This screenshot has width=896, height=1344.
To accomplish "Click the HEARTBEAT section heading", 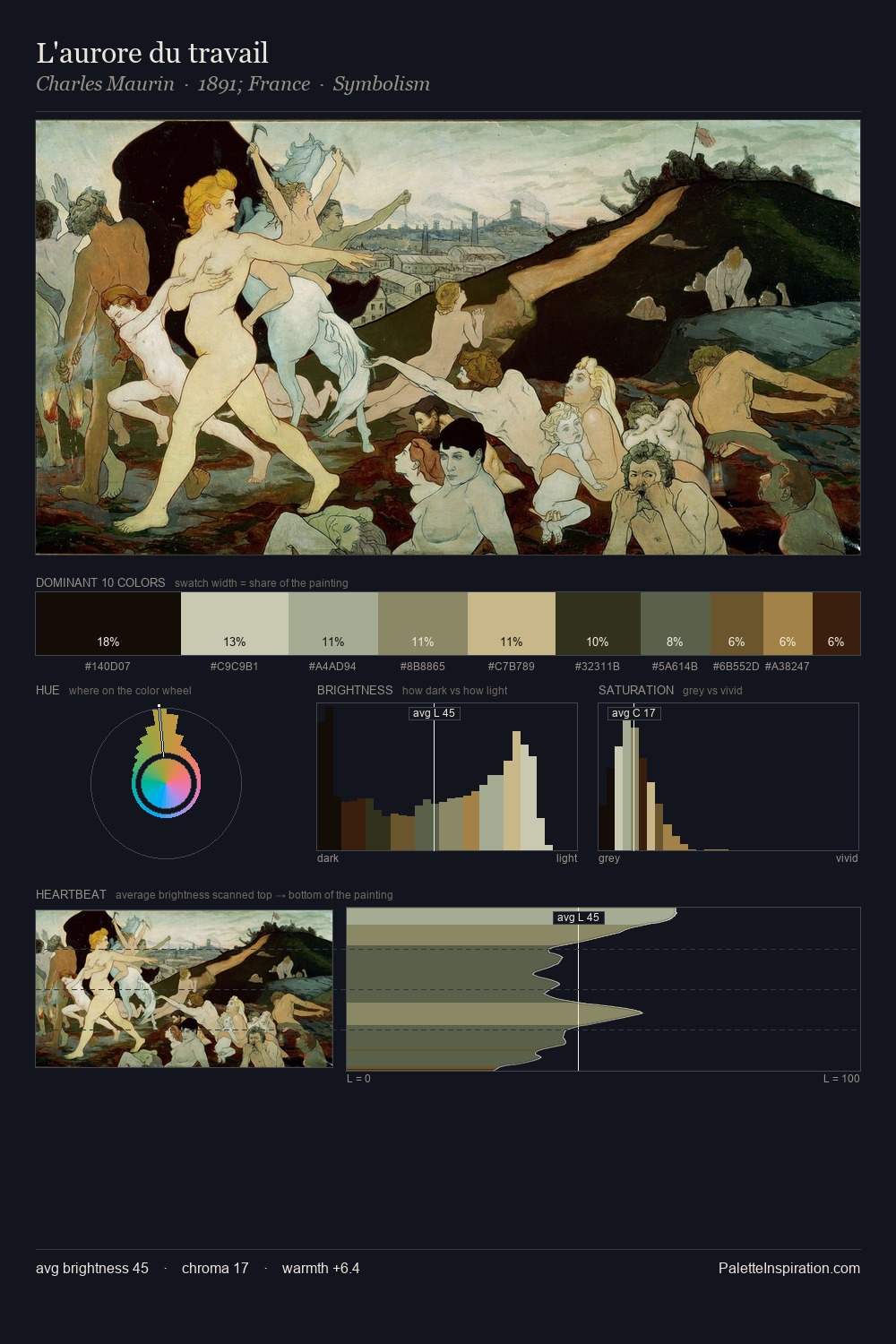I will point(71,894).
